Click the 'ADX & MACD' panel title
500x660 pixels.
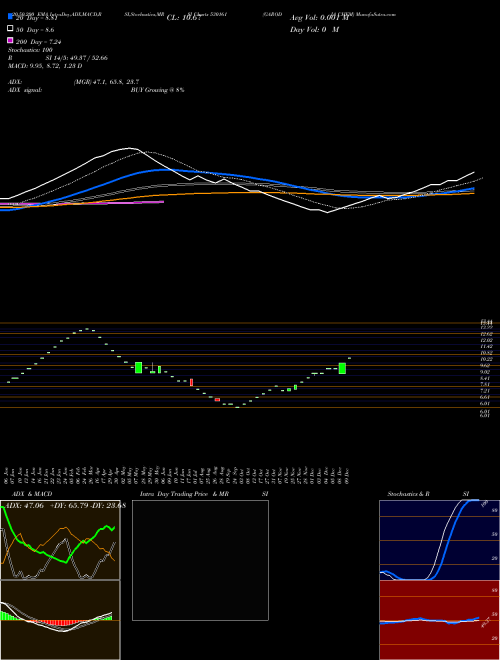coord(32,494)
